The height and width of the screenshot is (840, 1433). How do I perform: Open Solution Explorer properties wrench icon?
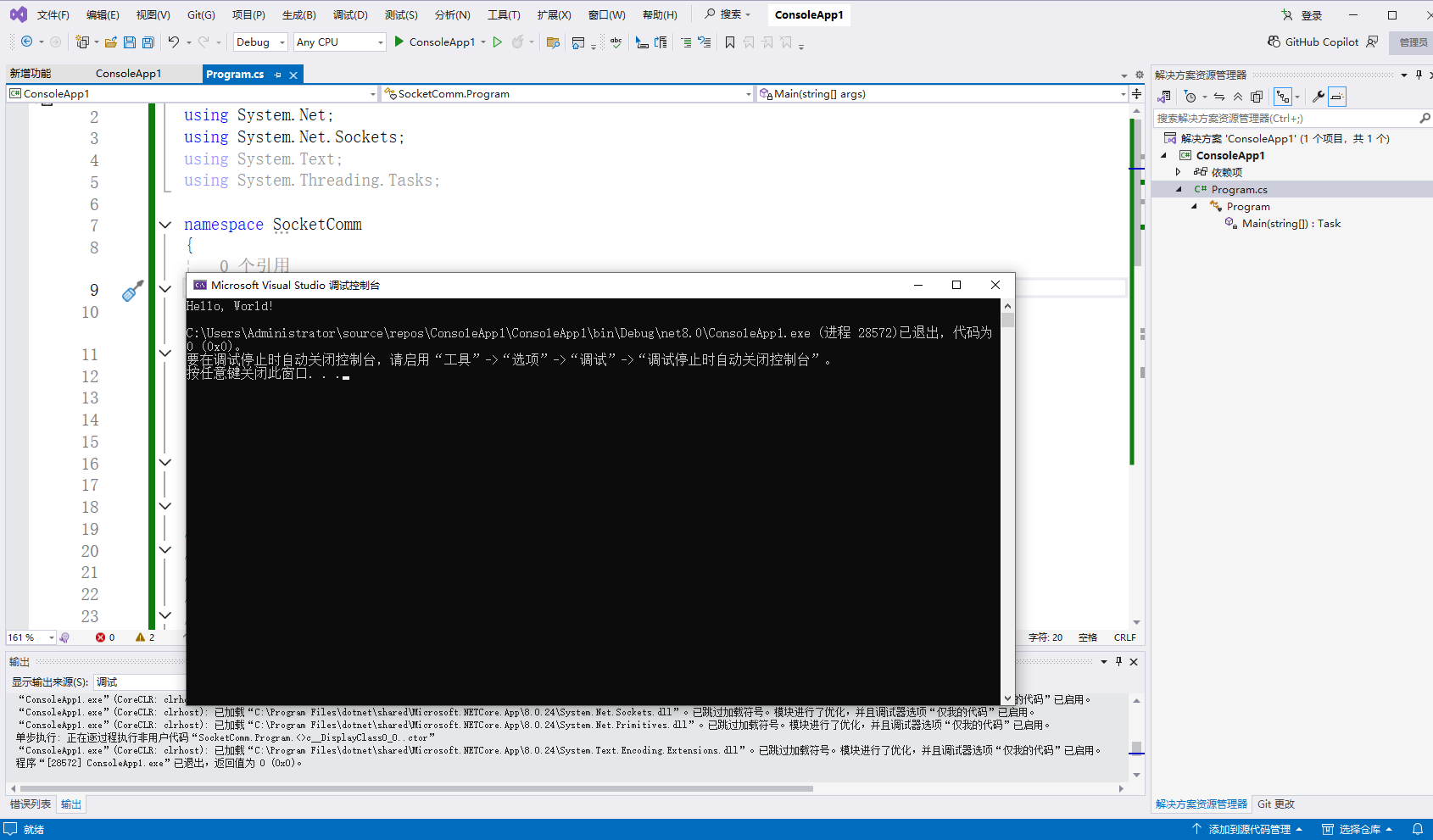[x=1319, y=97]
